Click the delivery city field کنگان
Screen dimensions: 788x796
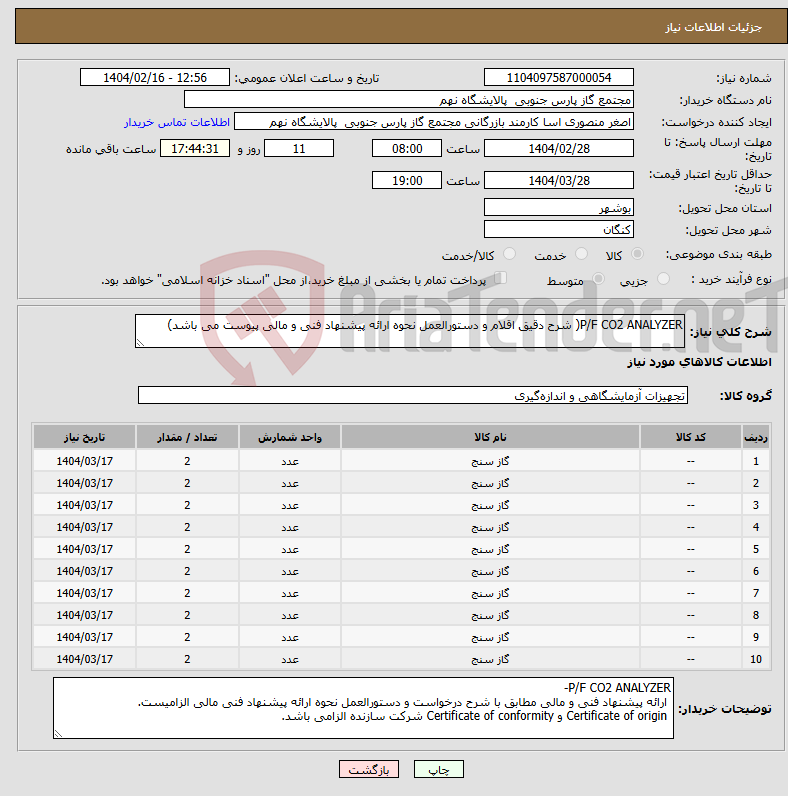click(x=559, y=229)
